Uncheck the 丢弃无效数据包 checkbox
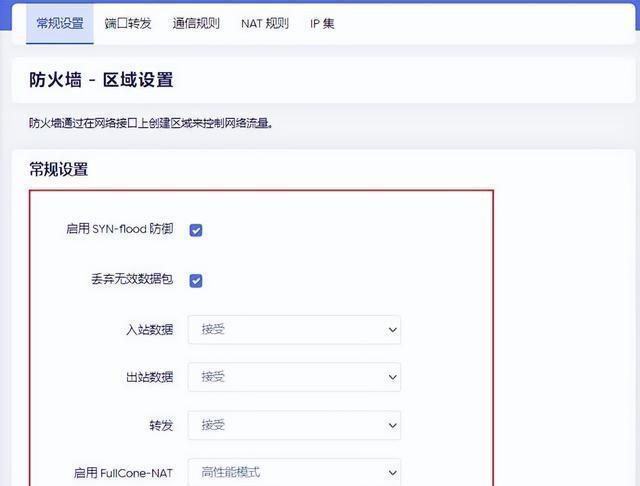The height and width of the screenshot is (486, 640). tap(196, 280)
